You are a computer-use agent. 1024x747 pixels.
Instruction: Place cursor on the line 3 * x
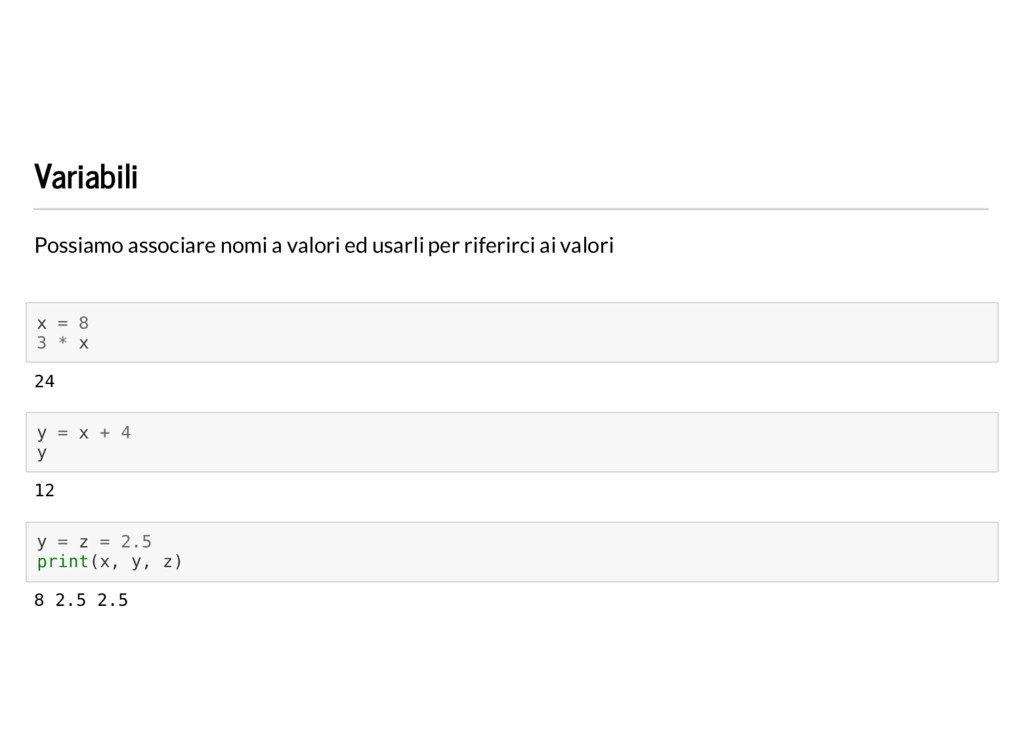[63, 343]
